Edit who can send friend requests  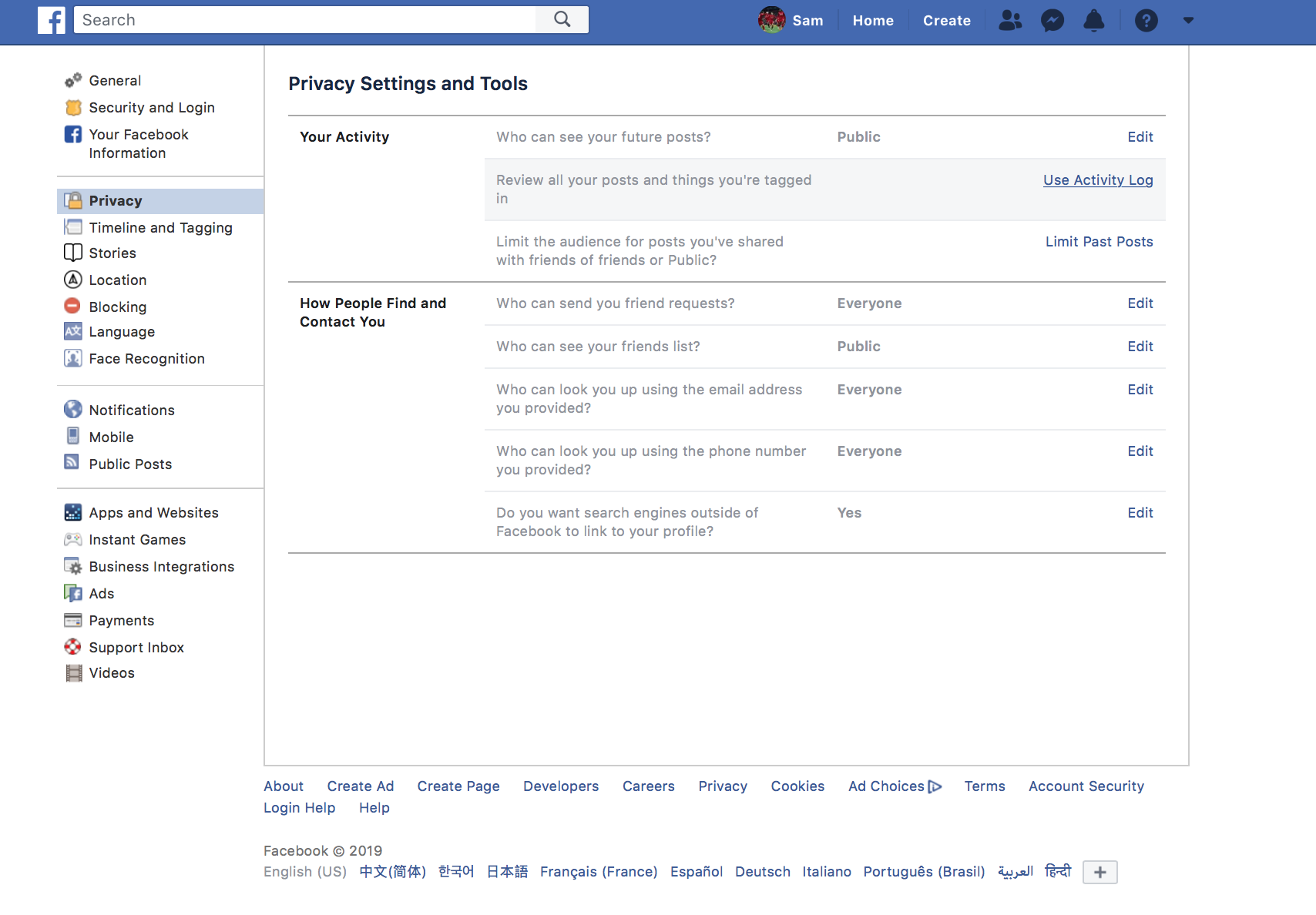click(x=1140, y=303)
